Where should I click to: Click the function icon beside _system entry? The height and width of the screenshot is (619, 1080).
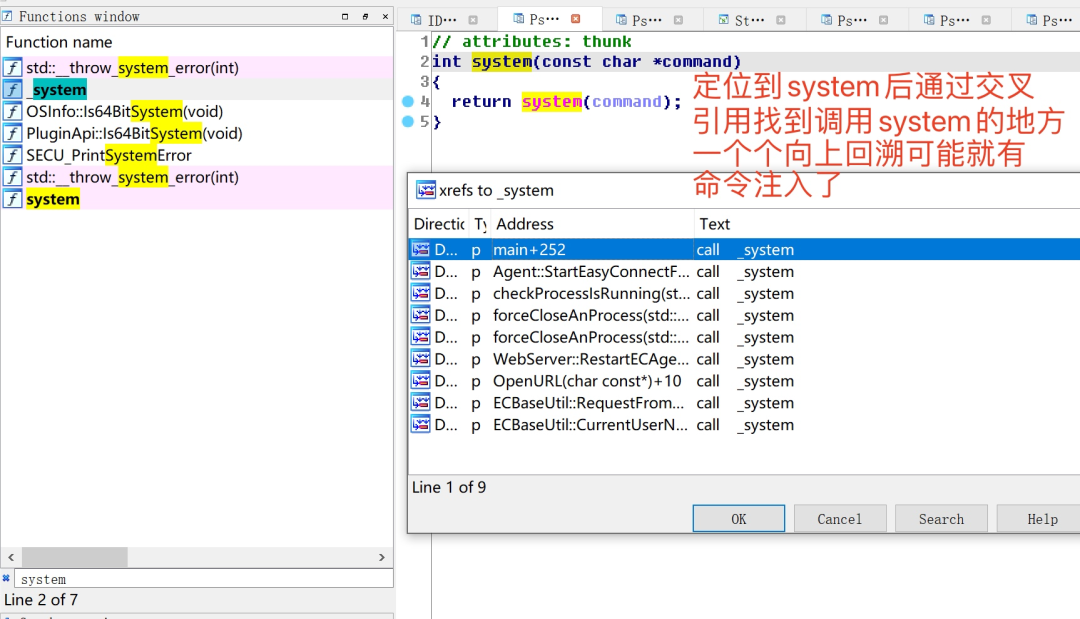13,89
